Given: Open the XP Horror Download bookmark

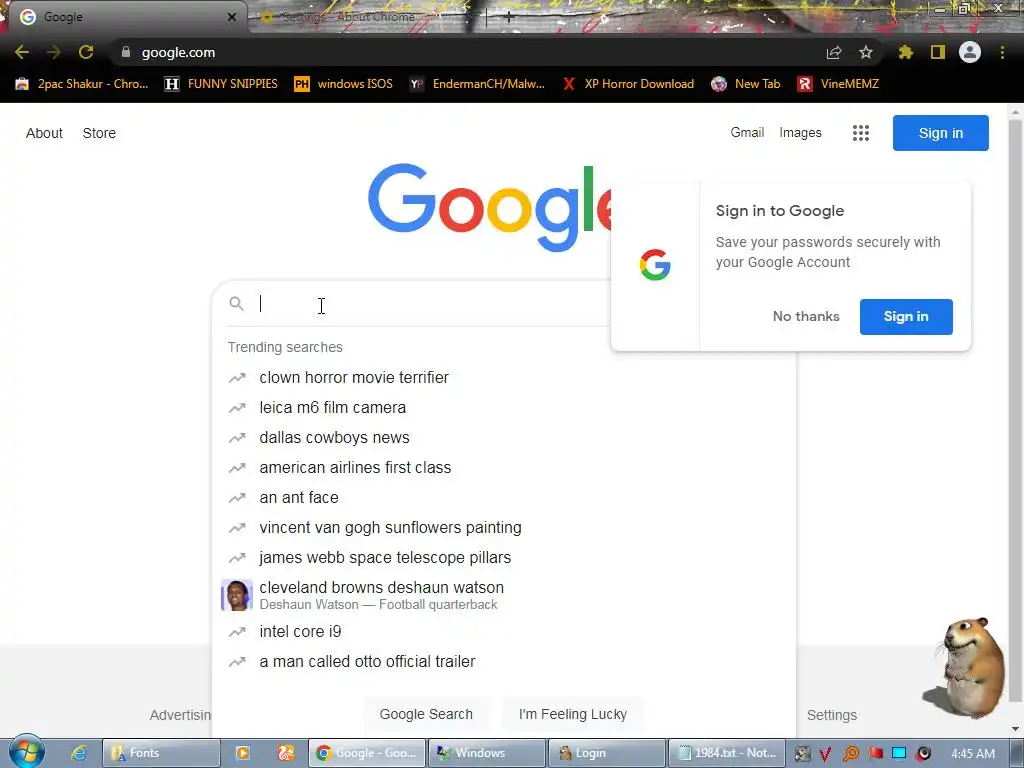Looking at the screenshot, I should point(628,84).
